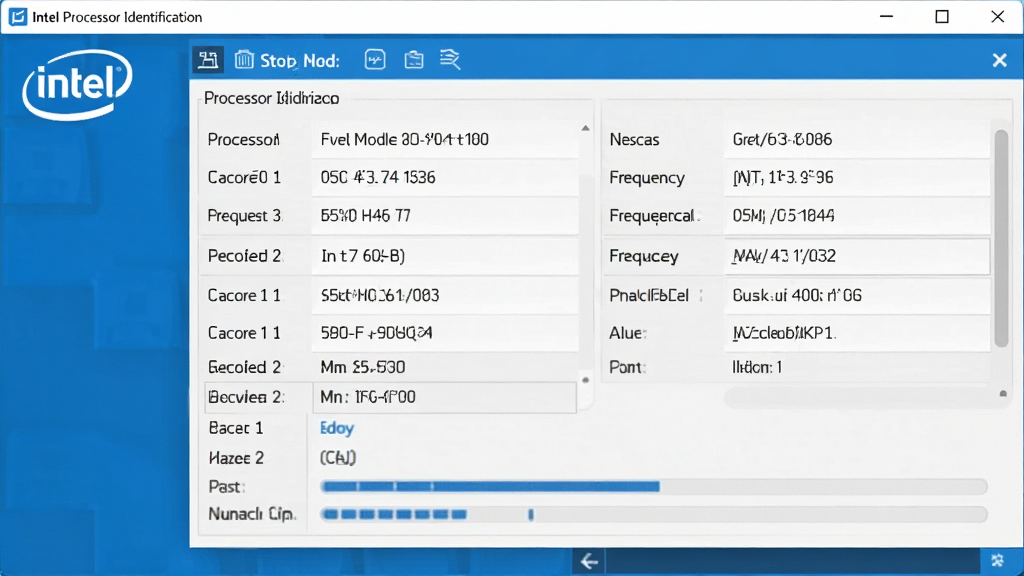
Task: Click the Pont: value lldcm: 1
Action: pyautogui.click(x=757, y=367)
